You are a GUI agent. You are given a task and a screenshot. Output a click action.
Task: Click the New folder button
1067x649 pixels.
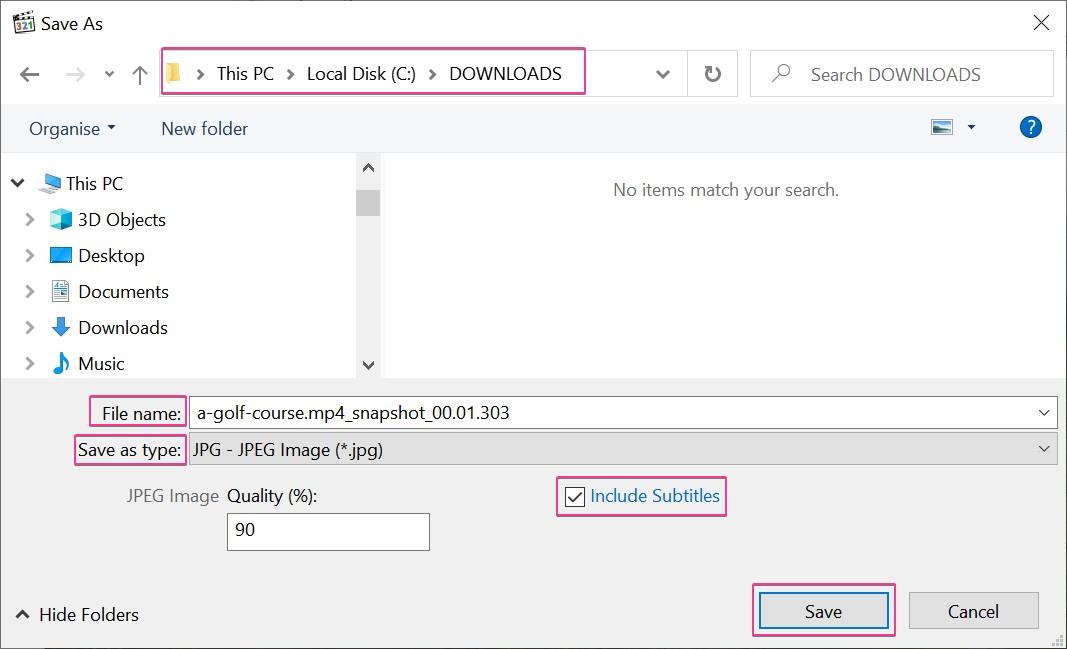[203, 128]
